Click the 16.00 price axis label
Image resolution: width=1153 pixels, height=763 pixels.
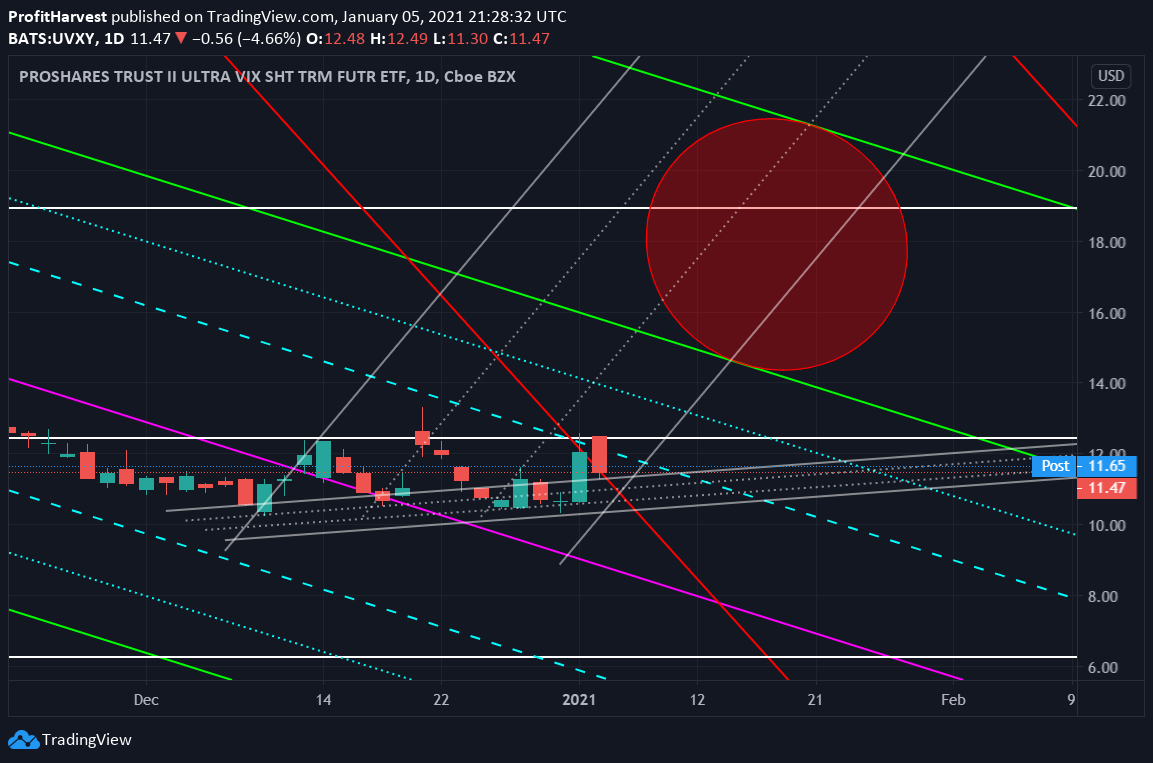1107,313
